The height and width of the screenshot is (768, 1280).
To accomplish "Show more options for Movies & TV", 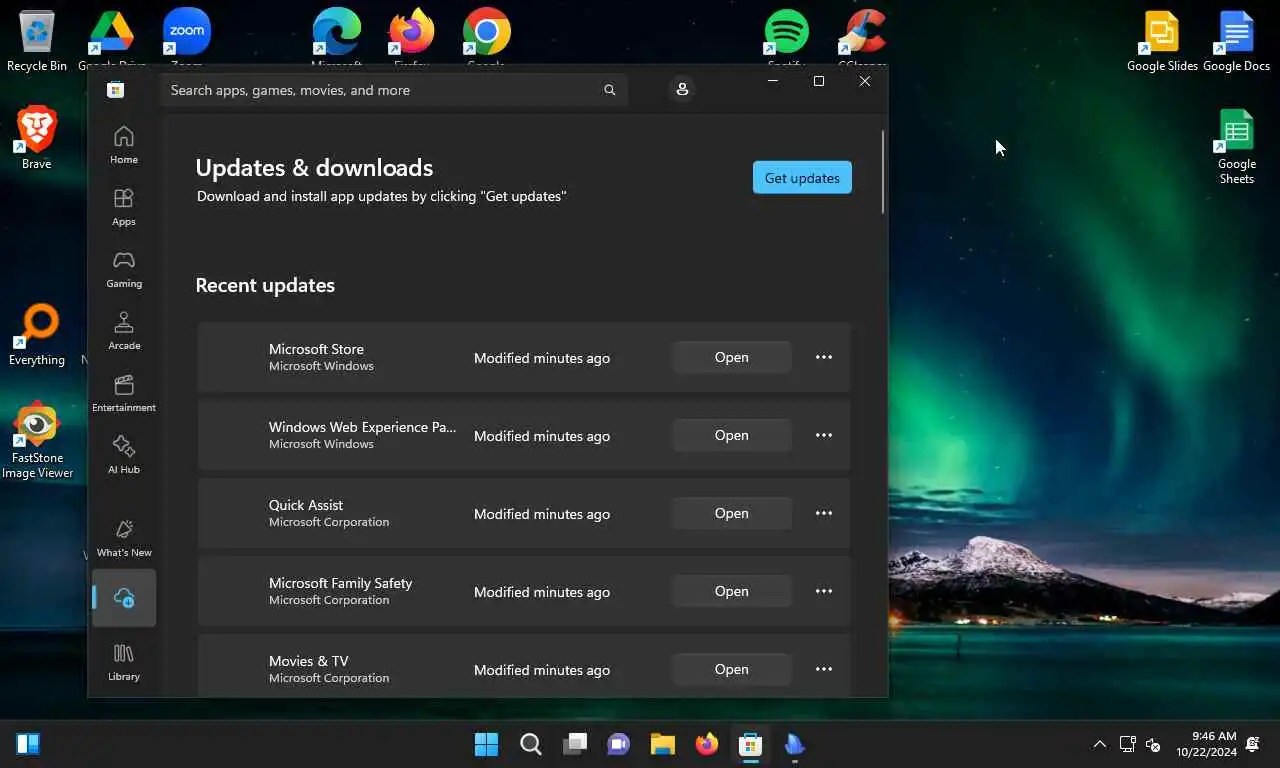I will pyautogui.click(x=824, y=669).
